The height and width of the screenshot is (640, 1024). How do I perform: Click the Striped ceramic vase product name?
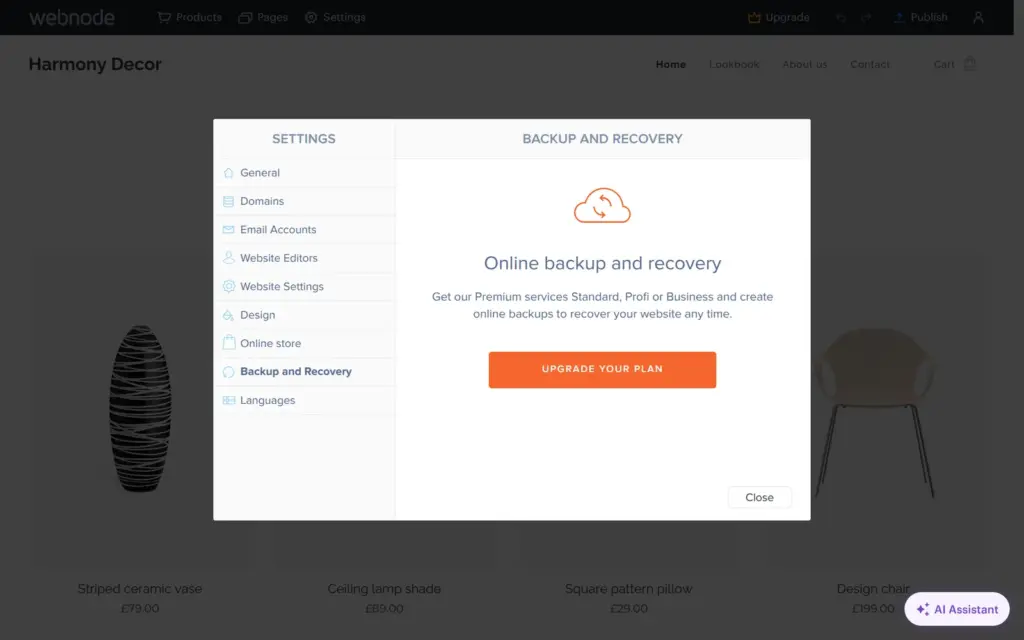140,588
